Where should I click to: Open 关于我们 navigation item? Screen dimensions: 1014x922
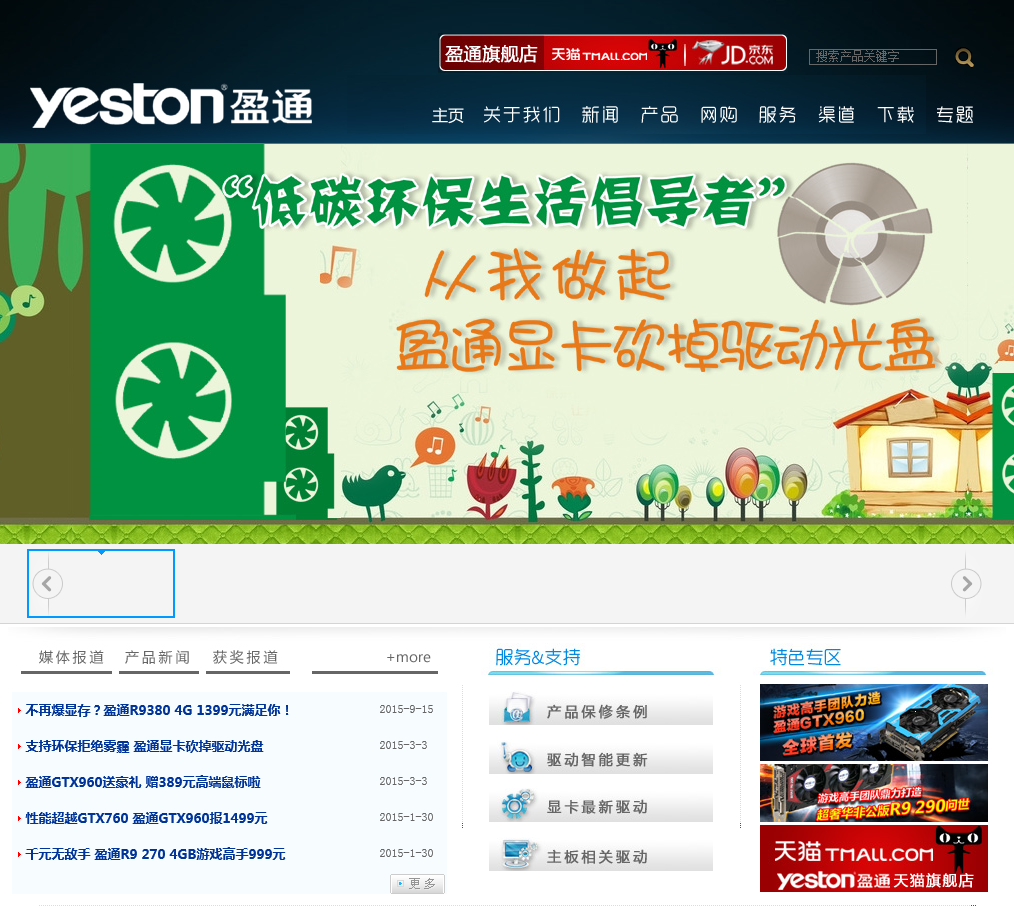point(521,115)
